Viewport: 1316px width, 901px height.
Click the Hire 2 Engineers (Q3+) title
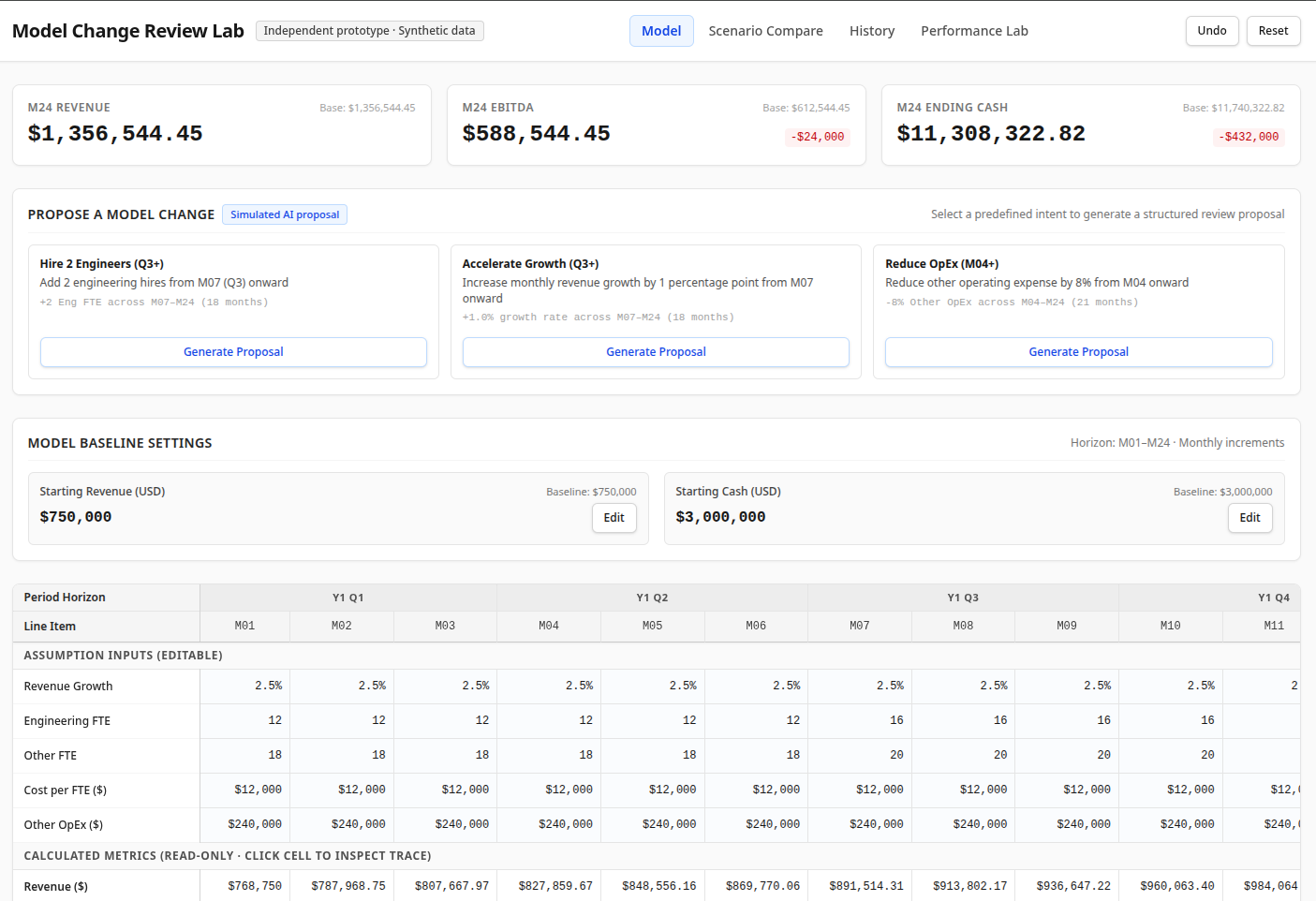point(102,264)
